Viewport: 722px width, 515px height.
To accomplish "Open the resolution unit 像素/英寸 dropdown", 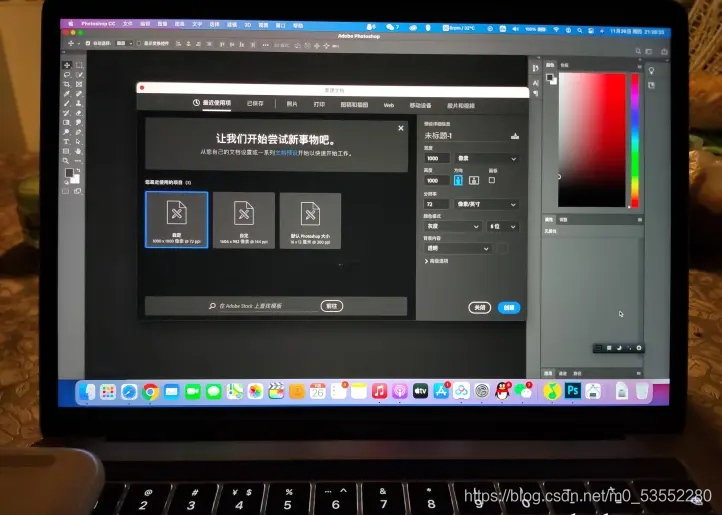I will point(487,204).
